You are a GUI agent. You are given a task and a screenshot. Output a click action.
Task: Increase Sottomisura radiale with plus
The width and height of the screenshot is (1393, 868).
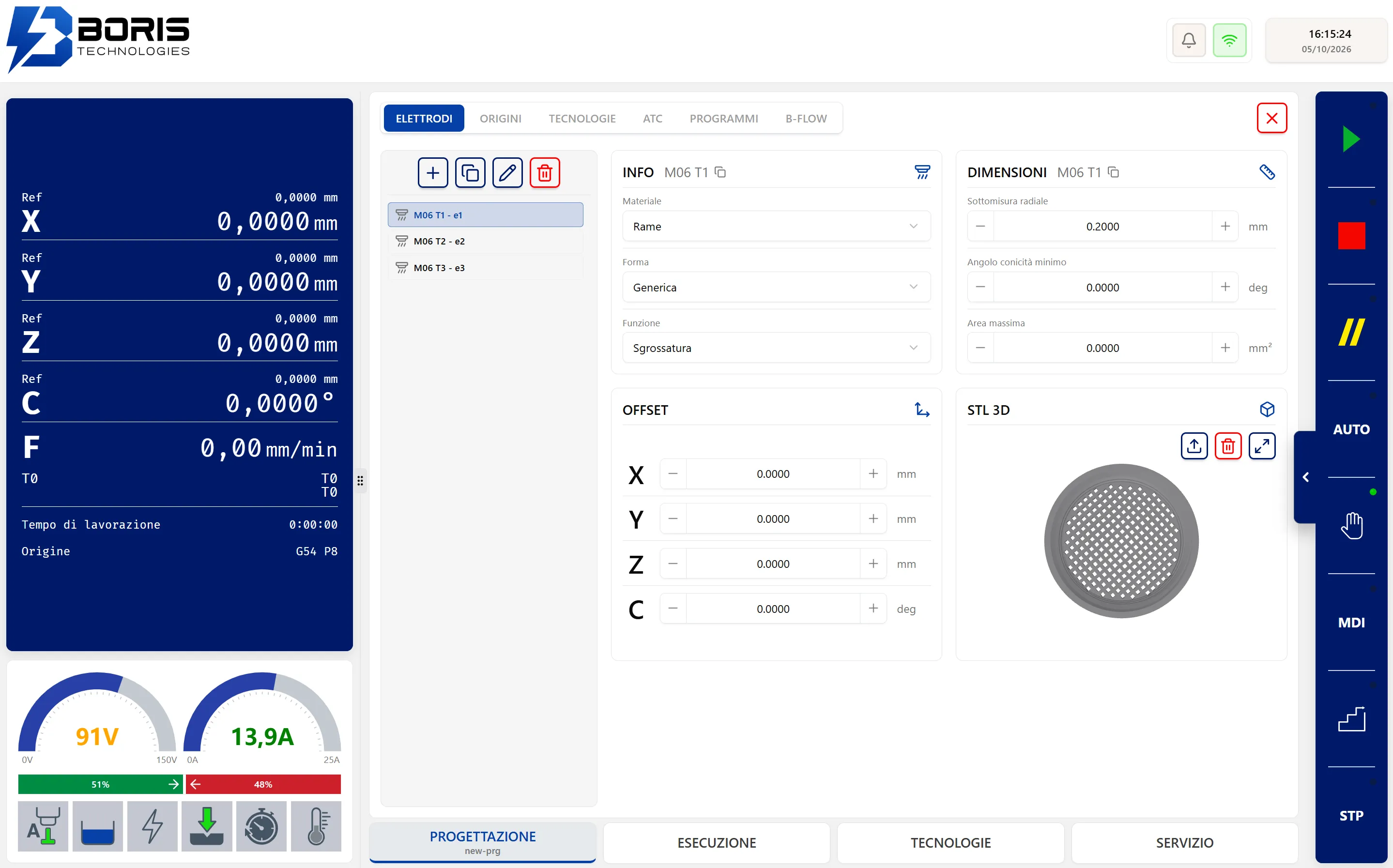1225,226
